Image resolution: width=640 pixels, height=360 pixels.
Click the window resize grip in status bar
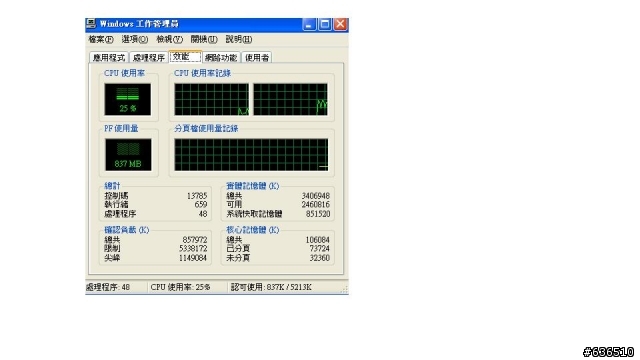(x=344, y=289)
